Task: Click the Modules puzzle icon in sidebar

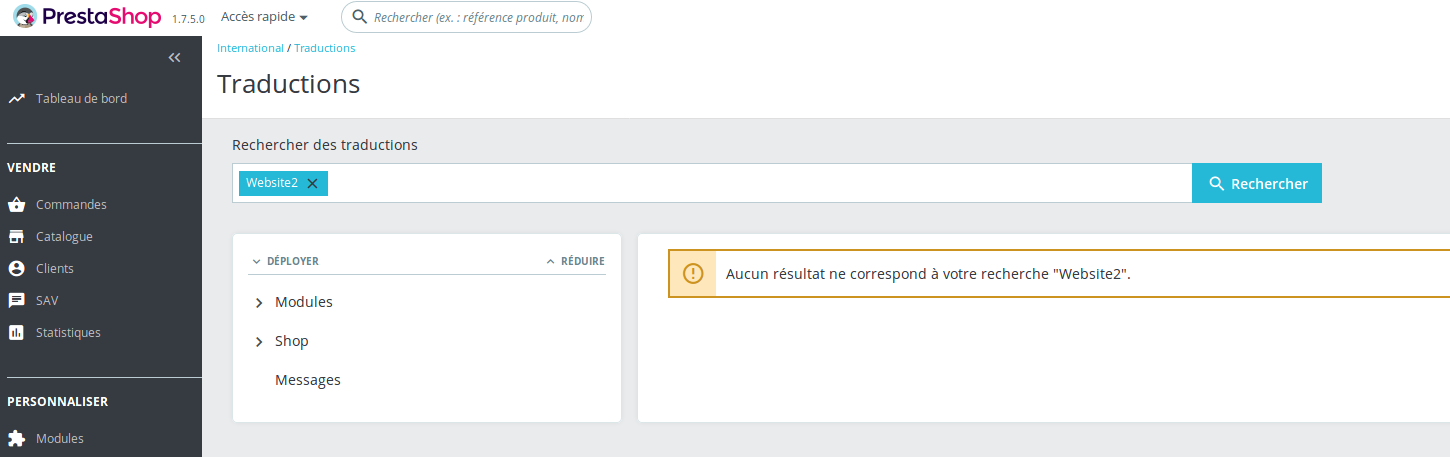Action: [x=16, y=439]
